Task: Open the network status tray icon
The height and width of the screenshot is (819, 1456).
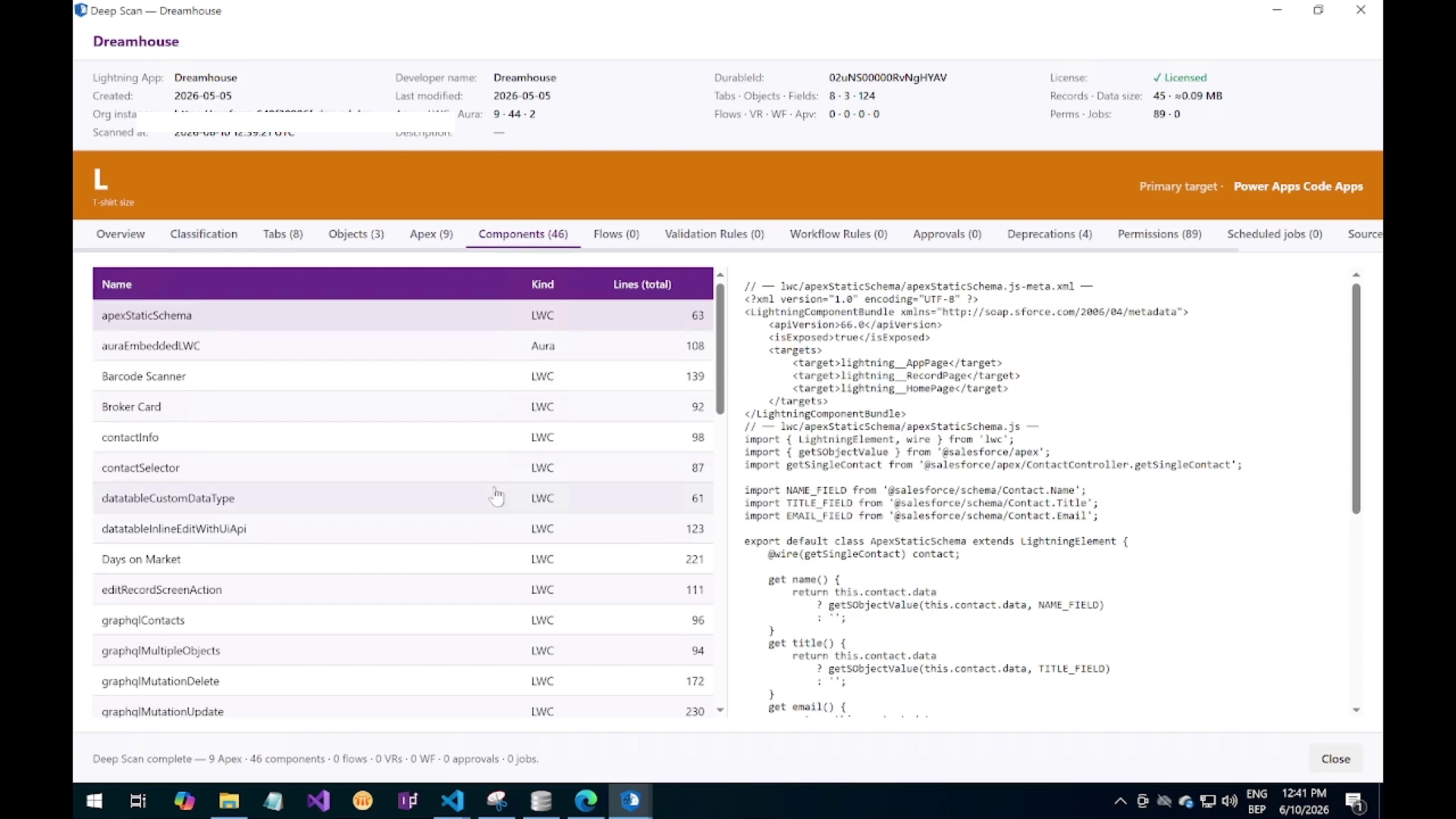Action: 1208,801
